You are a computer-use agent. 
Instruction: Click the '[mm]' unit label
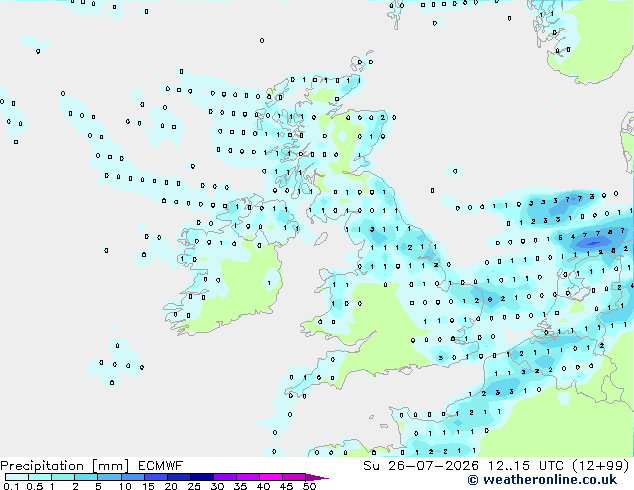(x=111, y=466)
